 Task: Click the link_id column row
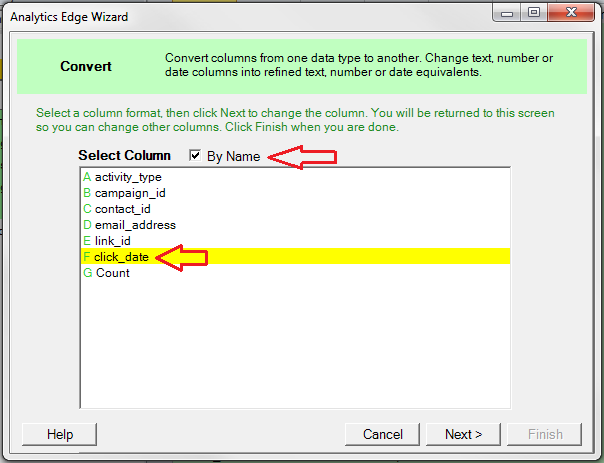tap(112, 241)
